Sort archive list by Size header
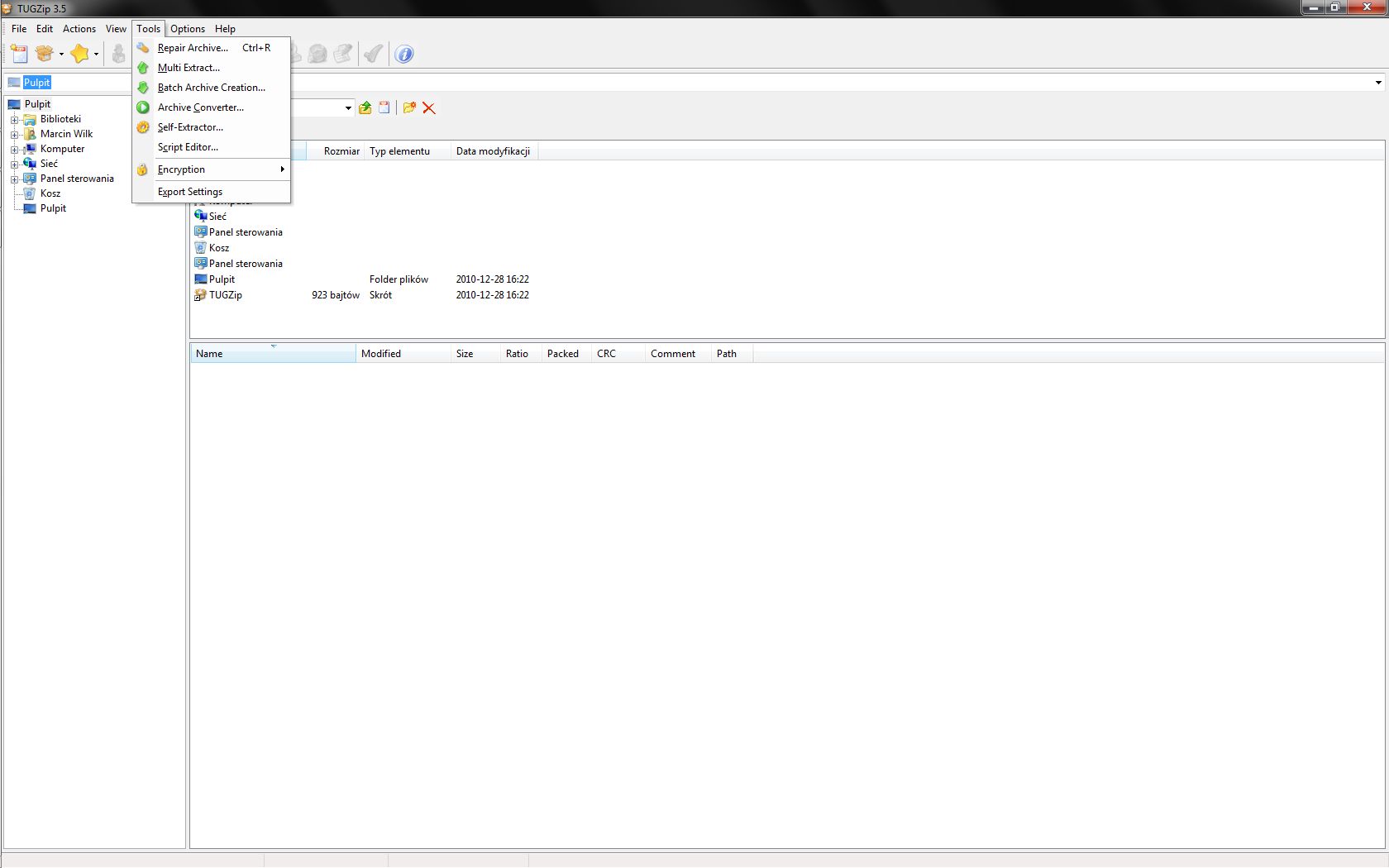Image resolution: width=1389 pixels, height=868 pixels. coord(475,353)
